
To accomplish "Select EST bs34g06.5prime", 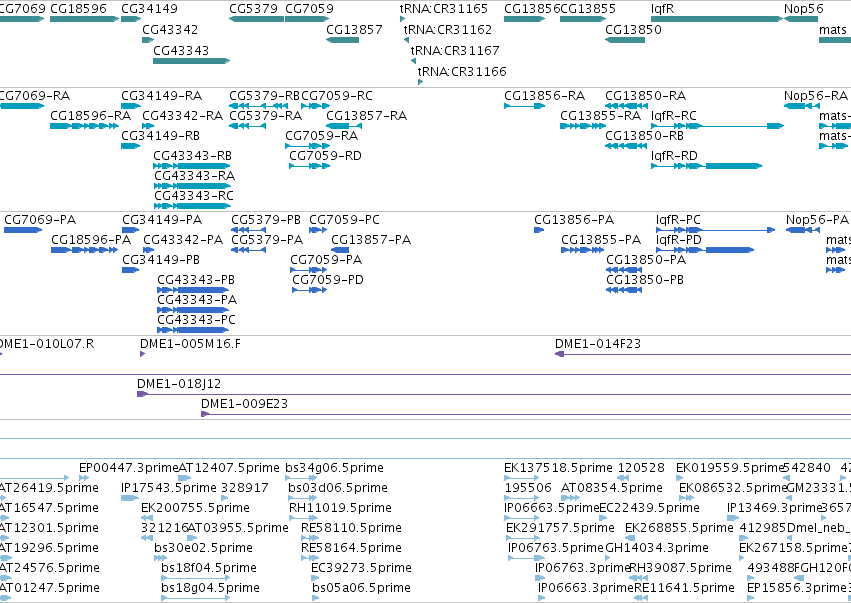I will click(x=334, y=468).
